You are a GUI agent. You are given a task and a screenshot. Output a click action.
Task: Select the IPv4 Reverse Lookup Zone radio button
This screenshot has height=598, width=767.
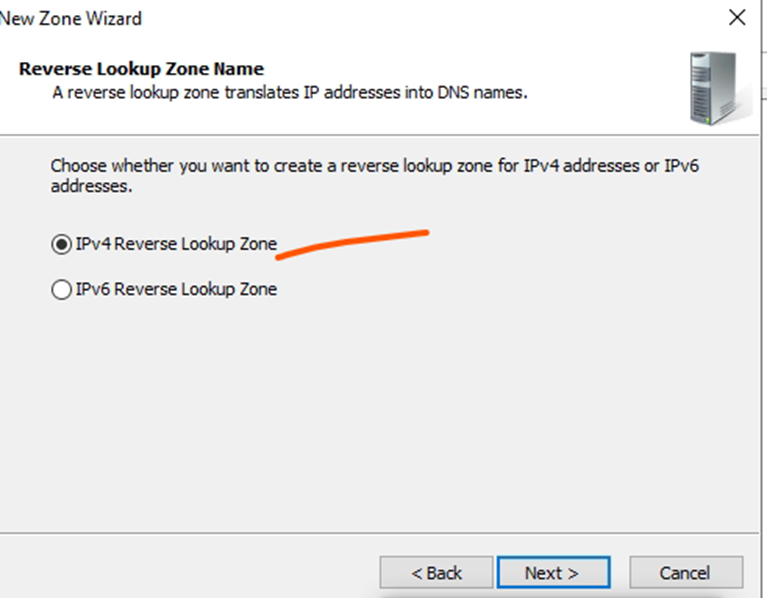62,244
